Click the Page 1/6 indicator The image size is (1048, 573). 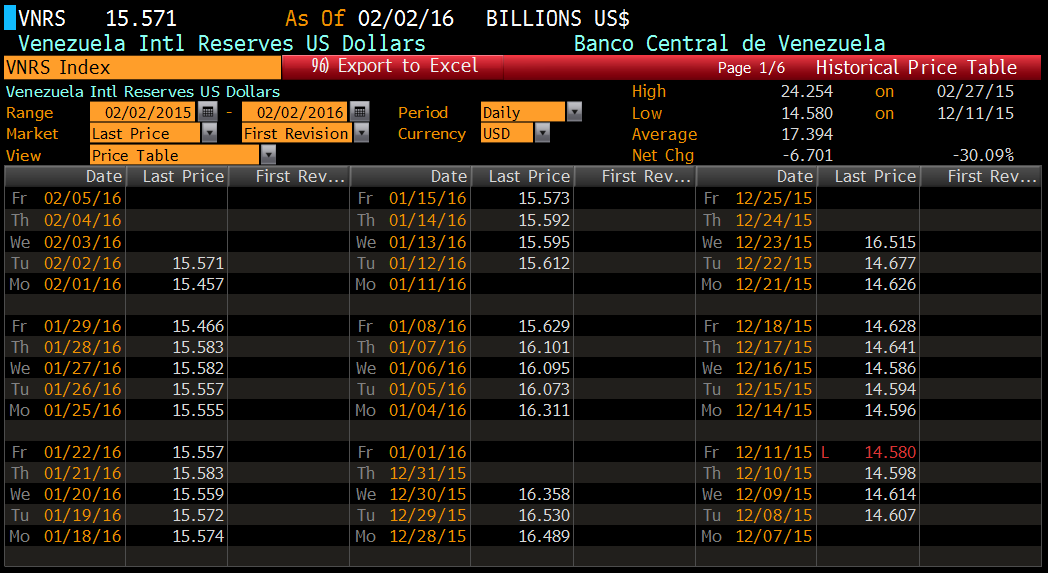coord(751,68)
